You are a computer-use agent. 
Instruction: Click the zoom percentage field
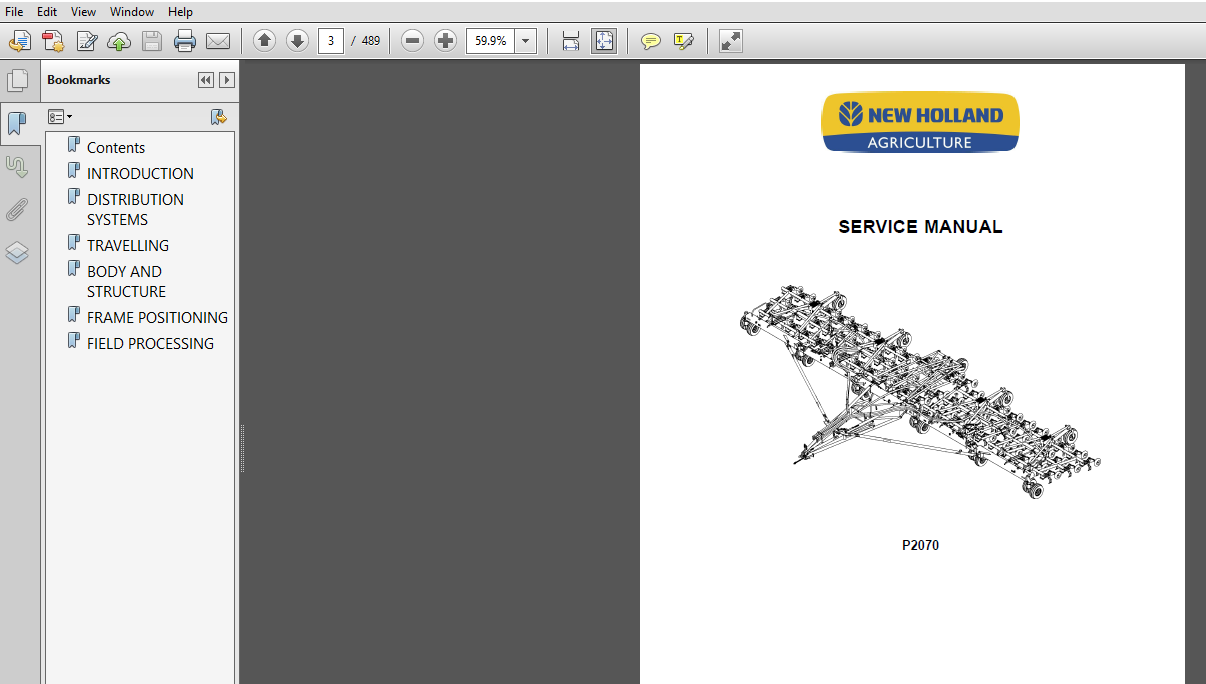coord(491,41)
